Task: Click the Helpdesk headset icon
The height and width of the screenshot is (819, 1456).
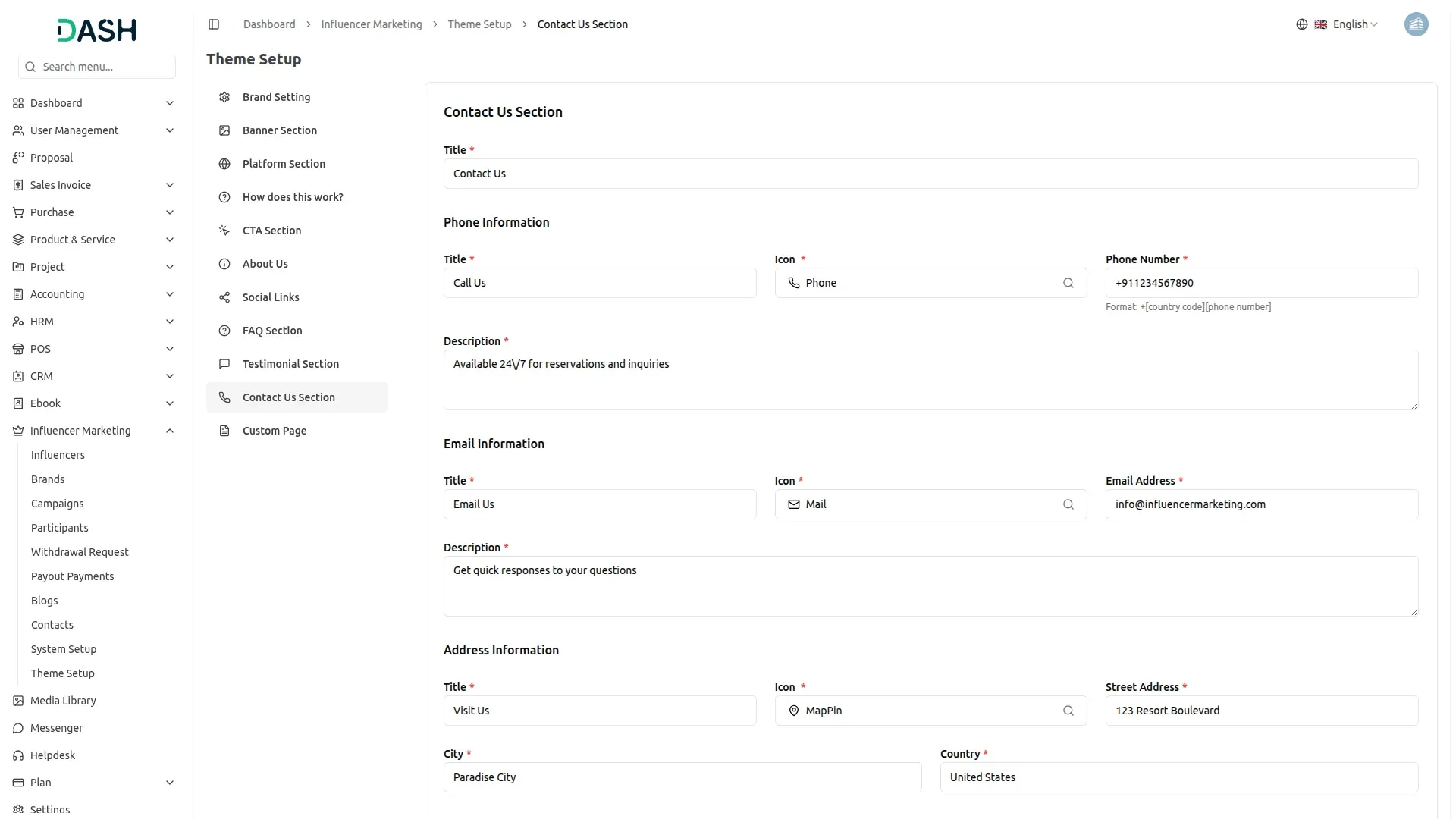Action: [18, 755]
